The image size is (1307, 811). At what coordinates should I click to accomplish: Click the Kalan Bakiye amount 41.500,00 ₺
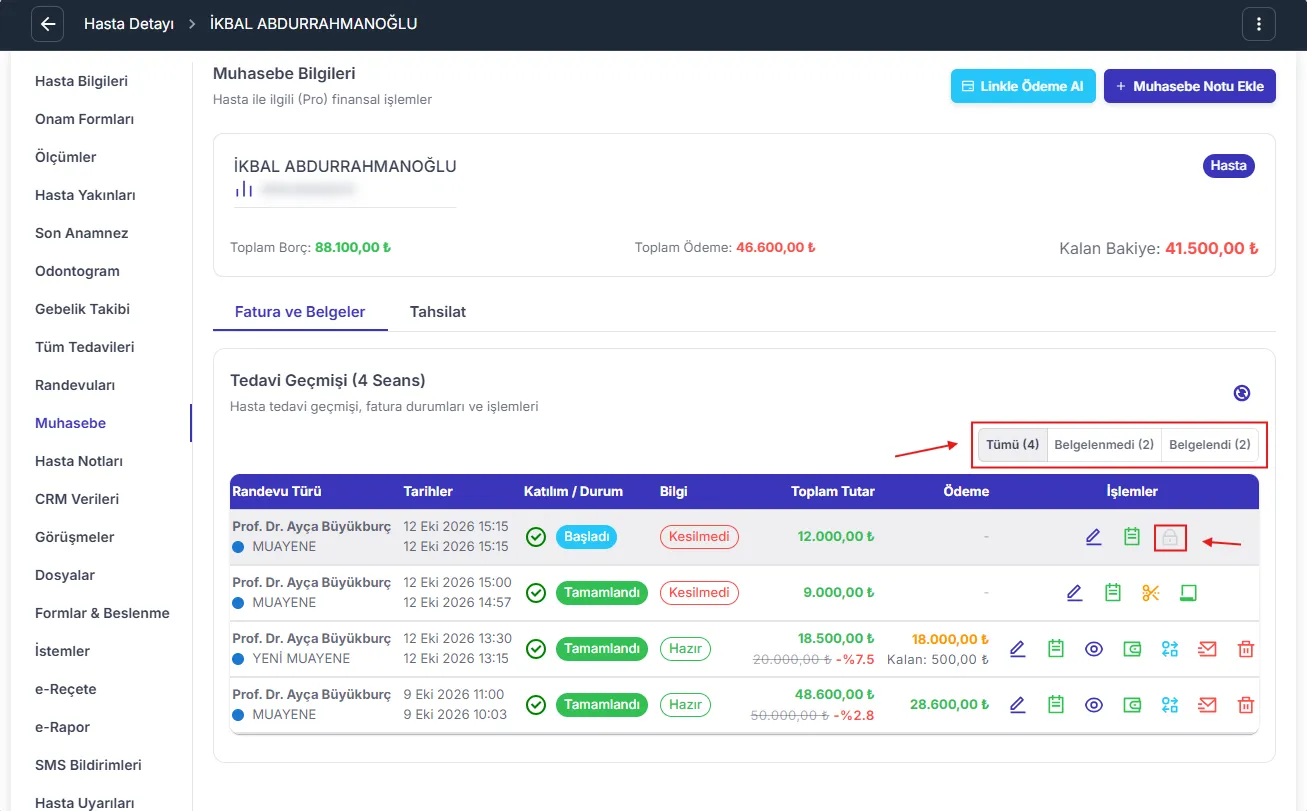click(1212, 248)
